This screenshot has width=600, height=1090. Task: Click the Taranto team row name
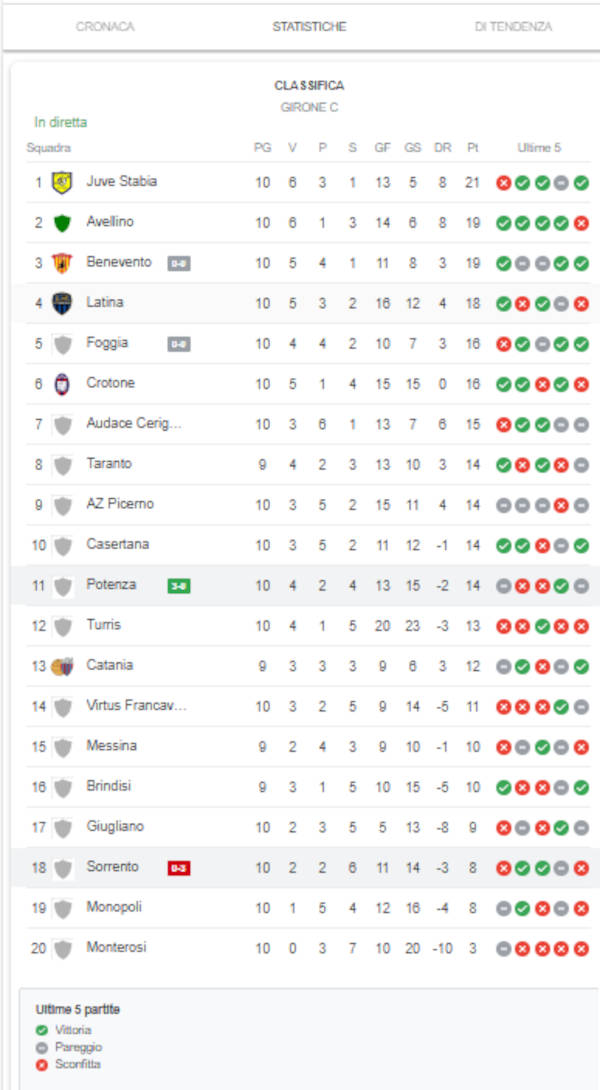tap(109, 464)
